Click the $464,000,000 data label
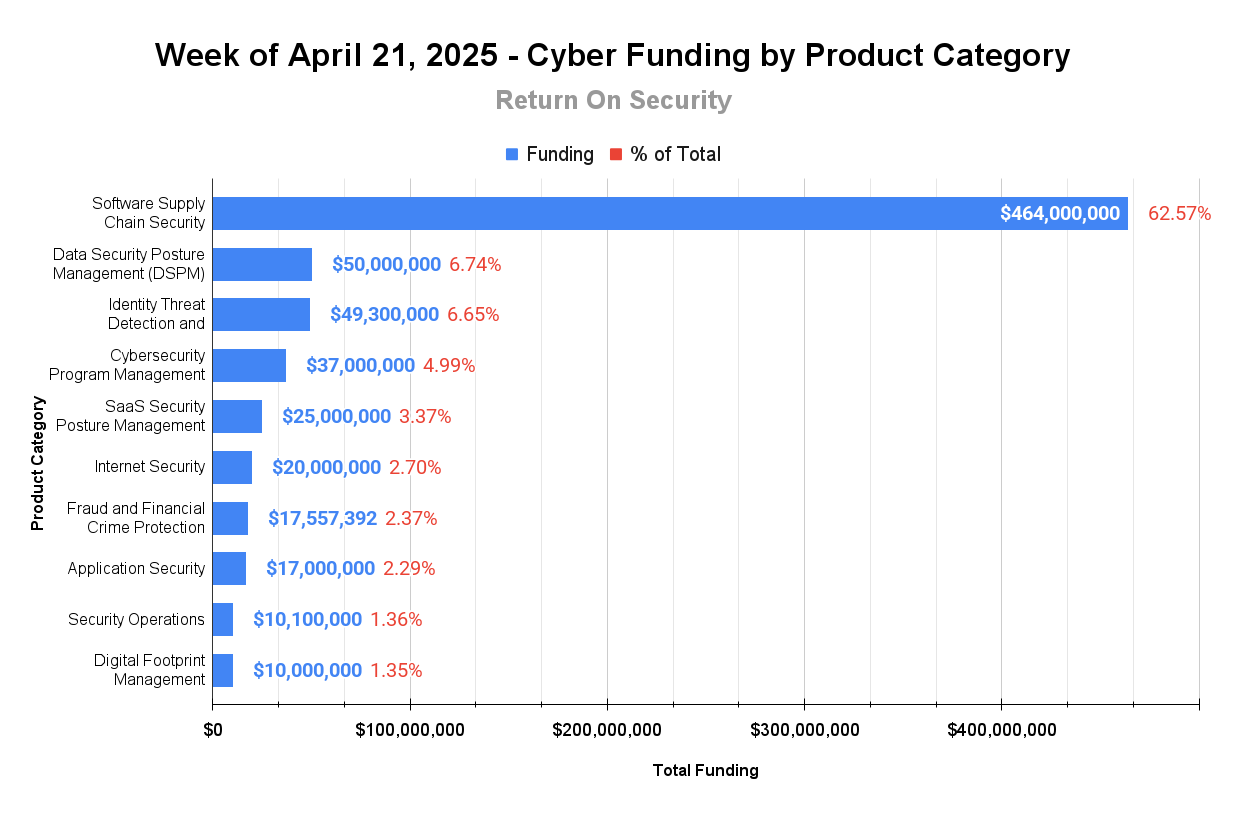 pyautogui.click(x=1060, y=213)
